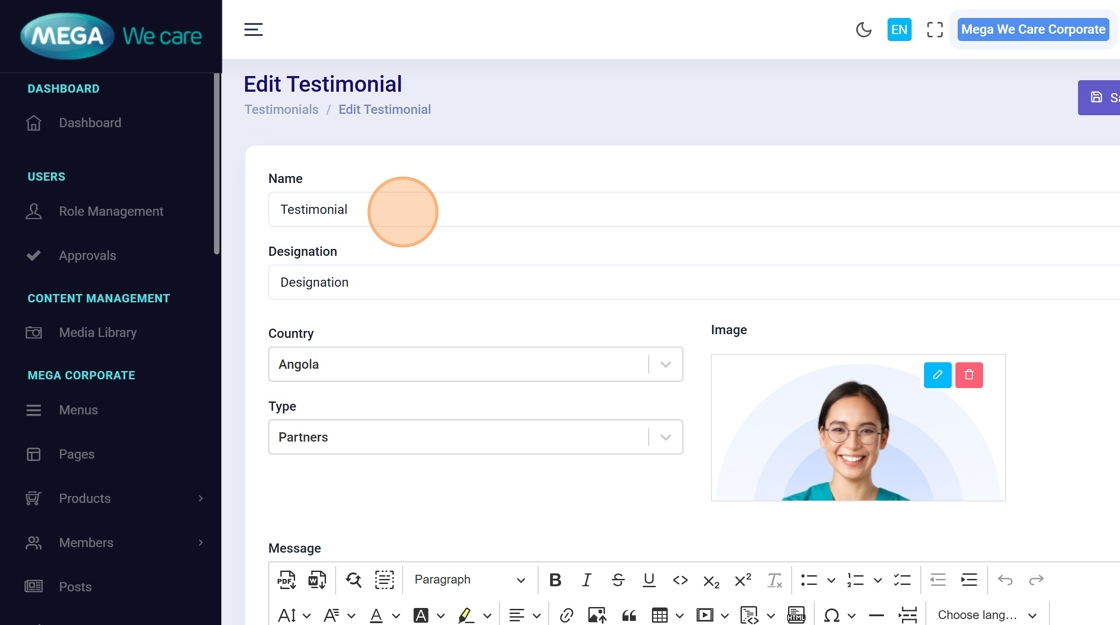Screen dimensions: 1120x625
Task: Collapse sidebar using the hamburger menu icon
Action: [254, 30]
